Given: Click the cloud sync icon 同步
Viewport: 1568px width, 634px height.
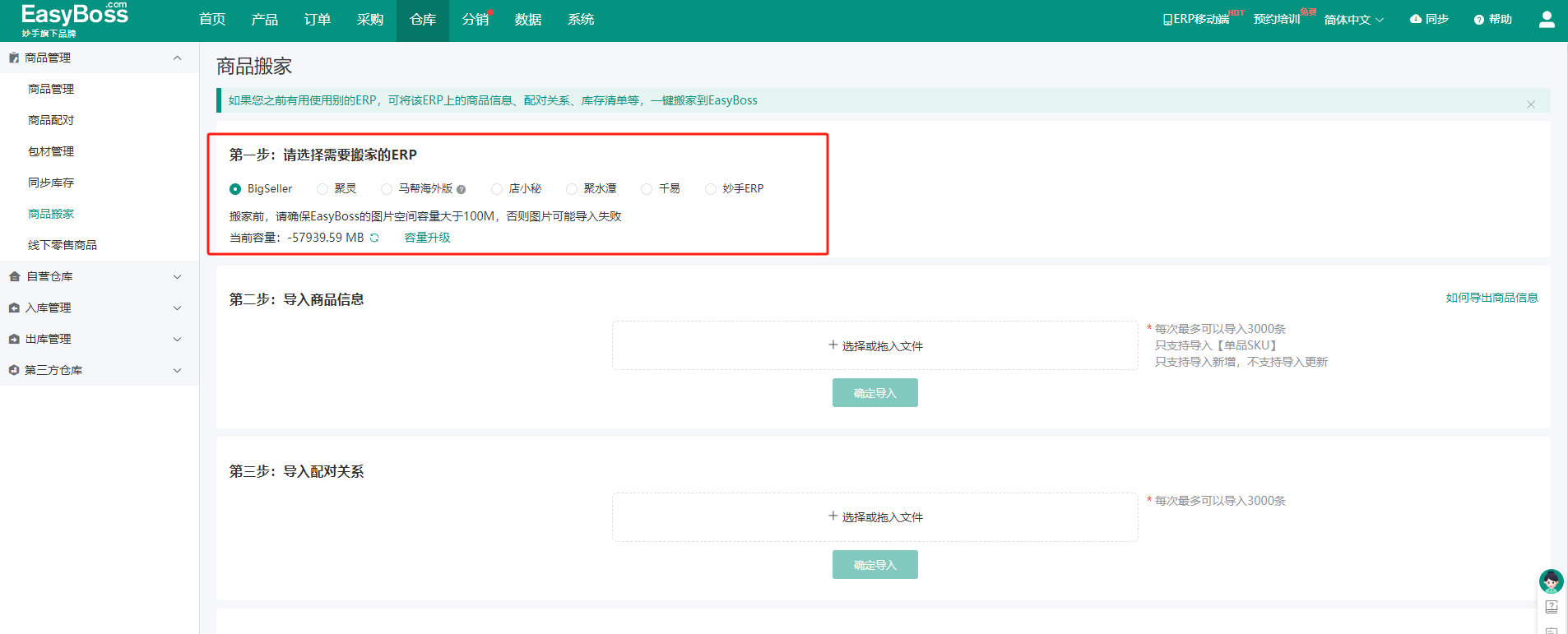Looking at the screenshot, I should pos(1416,19).
